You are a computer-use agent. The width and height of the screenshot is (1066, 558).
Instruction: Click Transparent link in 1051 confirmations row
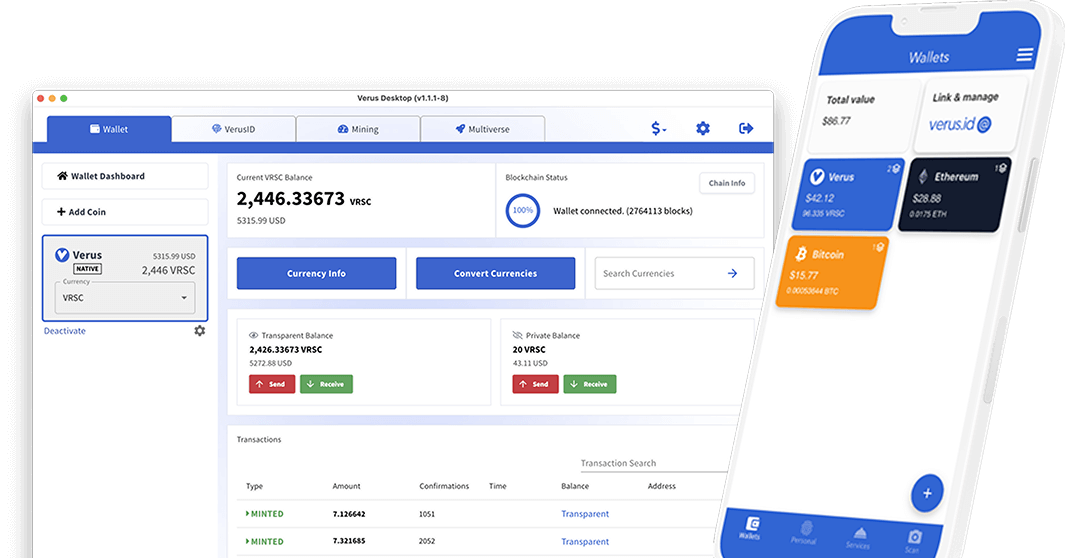pyautogui.click(x=585, y=514)
